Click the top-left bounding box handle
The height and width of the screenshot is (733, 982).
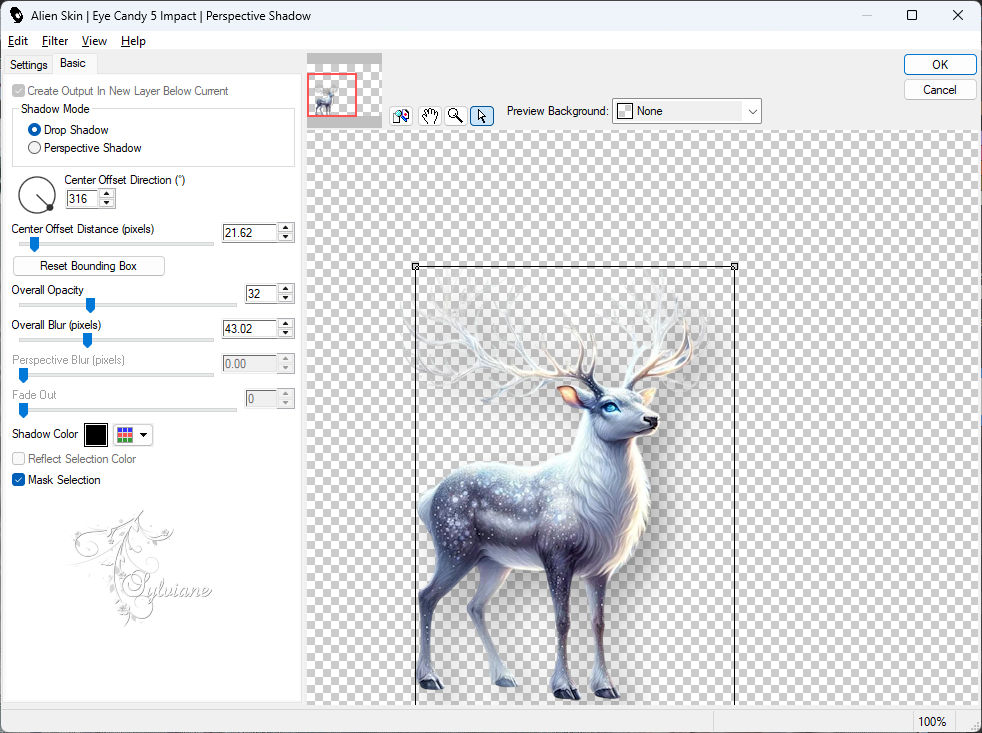[416, 267]
